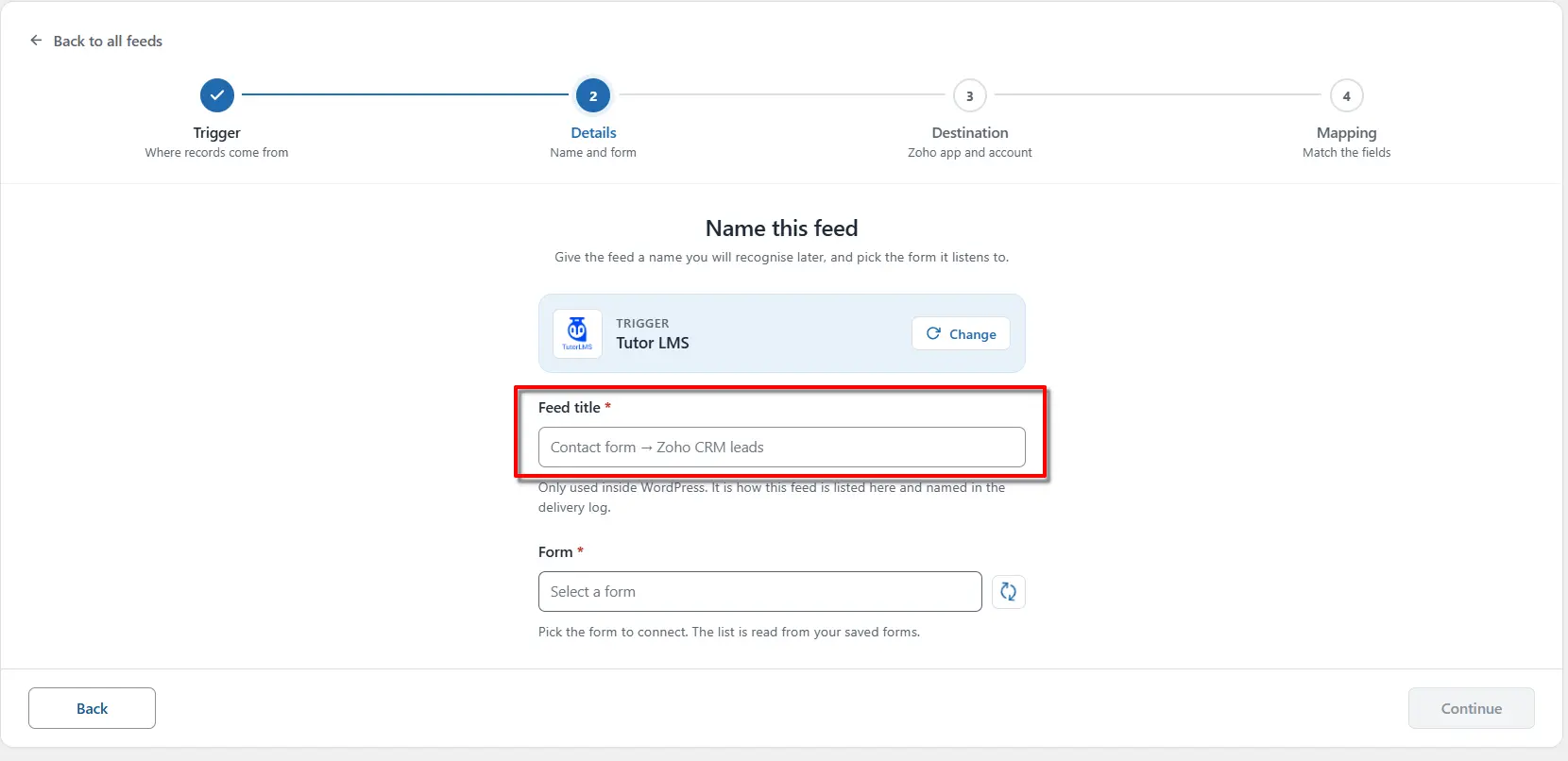This screenshot has width=1568, height=761.
Task: Click the Back button at the bottom
Action: (x=92, y=708)
